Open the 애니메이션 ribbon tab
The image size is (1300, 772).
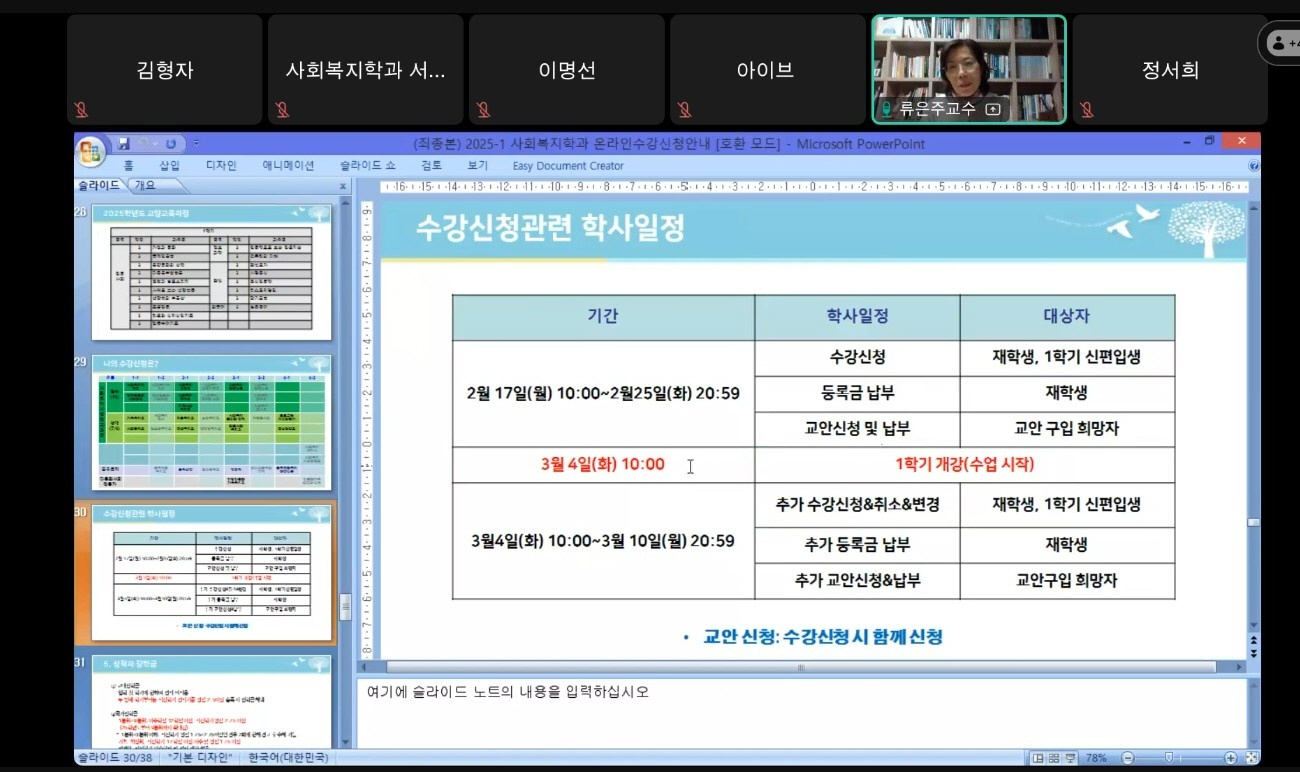click(x=288, y=165)
